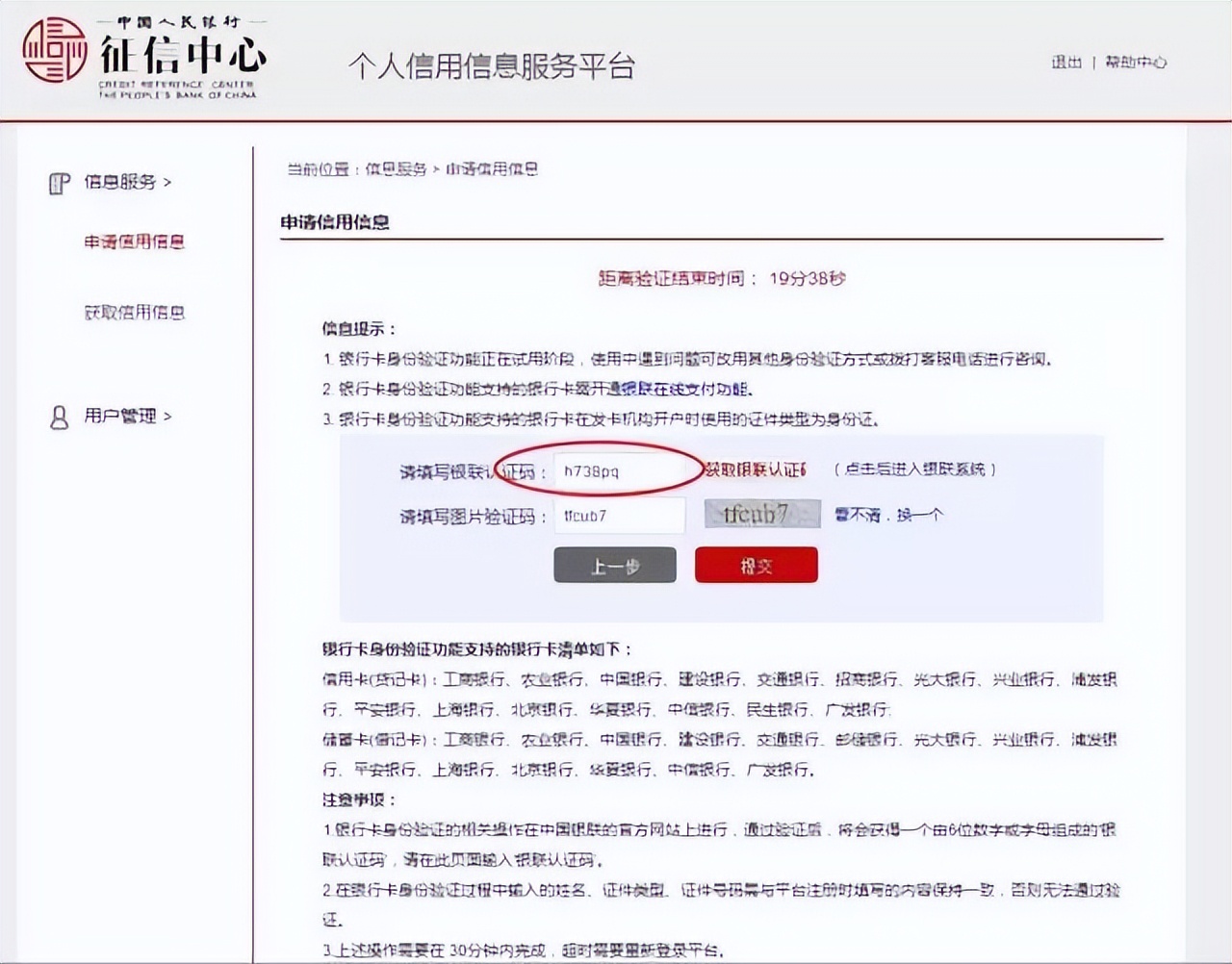1232x964 pixels.
Task: Click the tfcub7 captcha image
Action: pos(761,513)
